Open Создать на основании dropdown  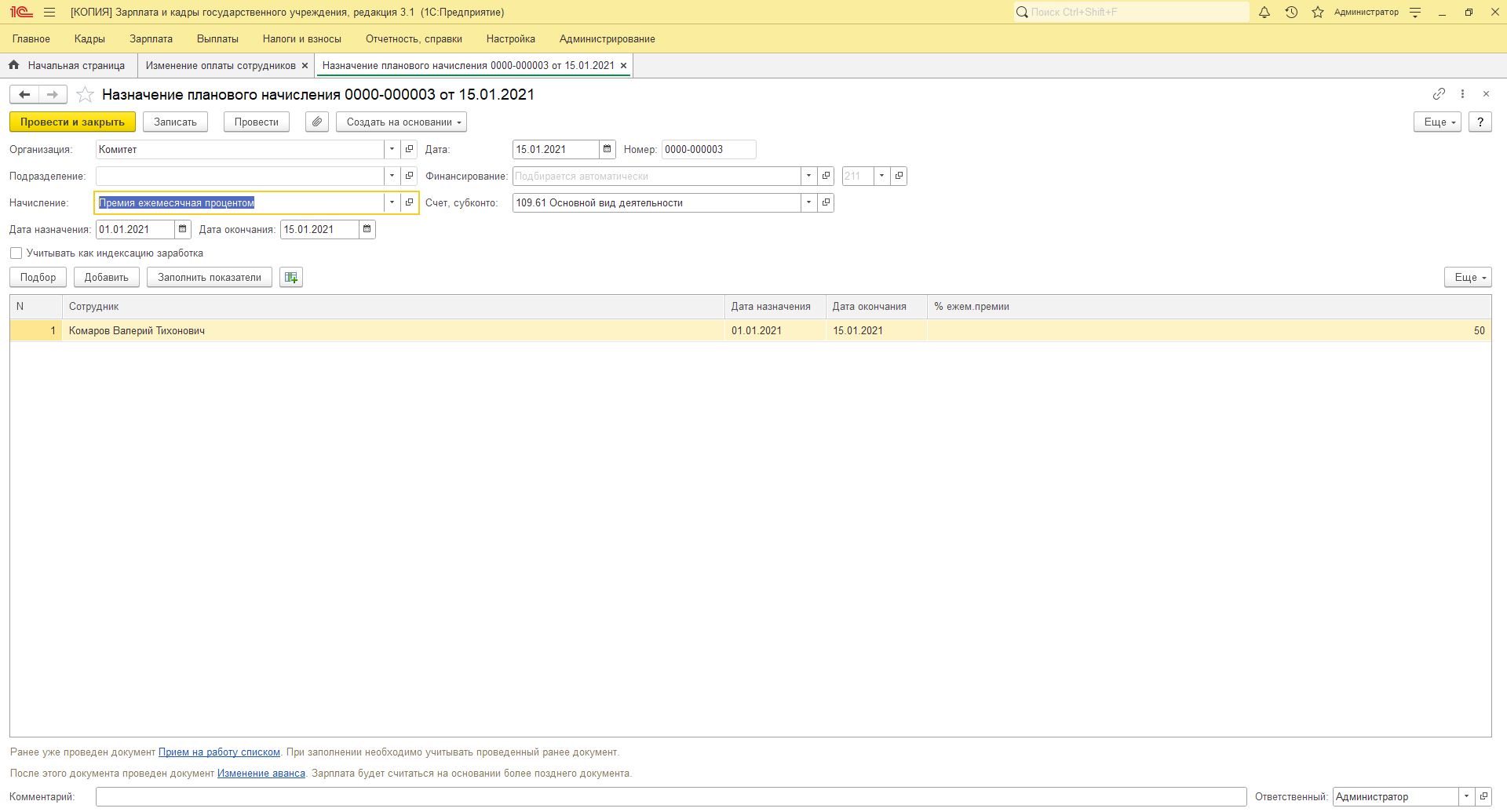401,122
